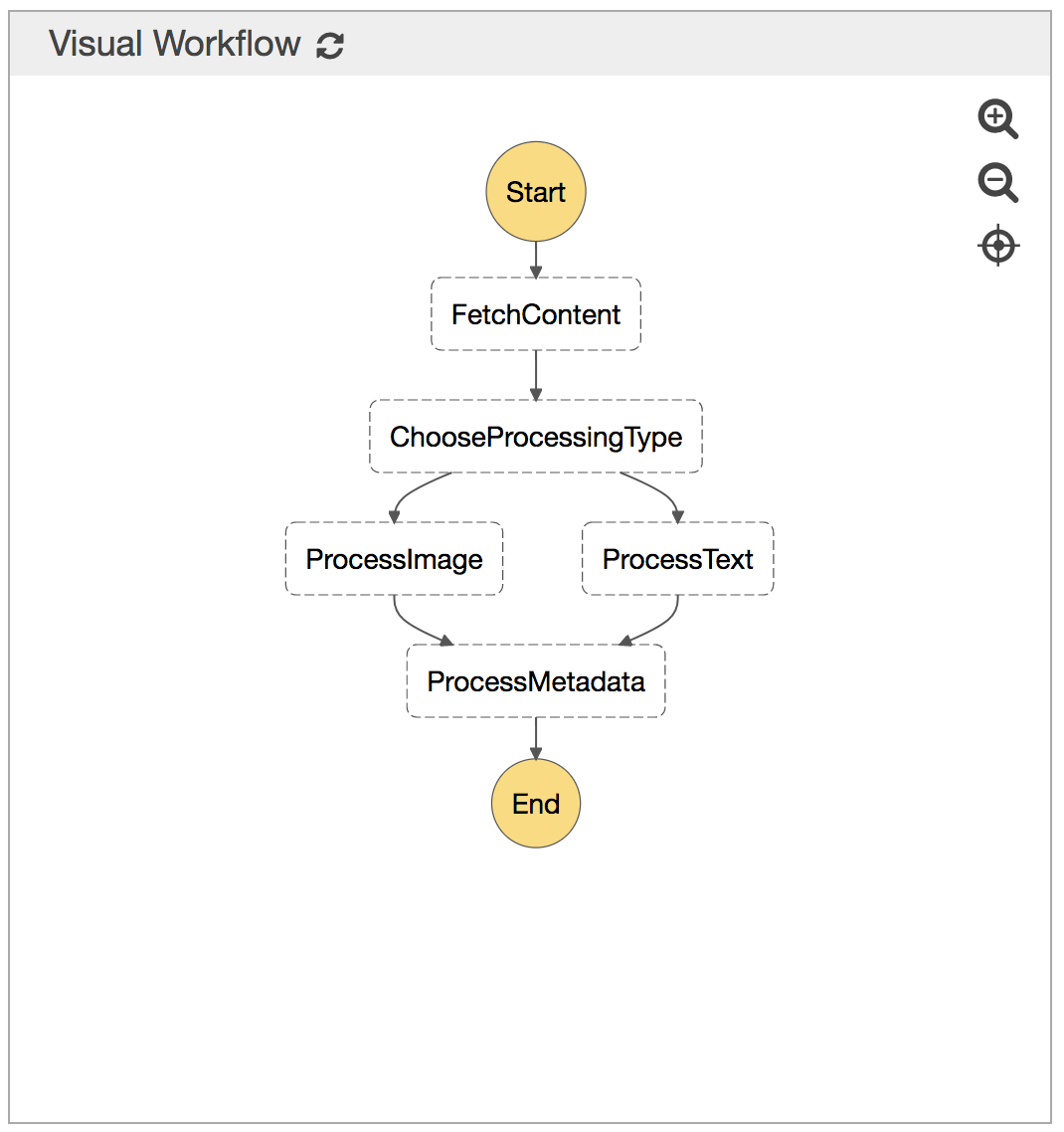The image size is (1064, 1132).
Task: Click the arrow leading into ProcessImage
Action: point(410,491)
